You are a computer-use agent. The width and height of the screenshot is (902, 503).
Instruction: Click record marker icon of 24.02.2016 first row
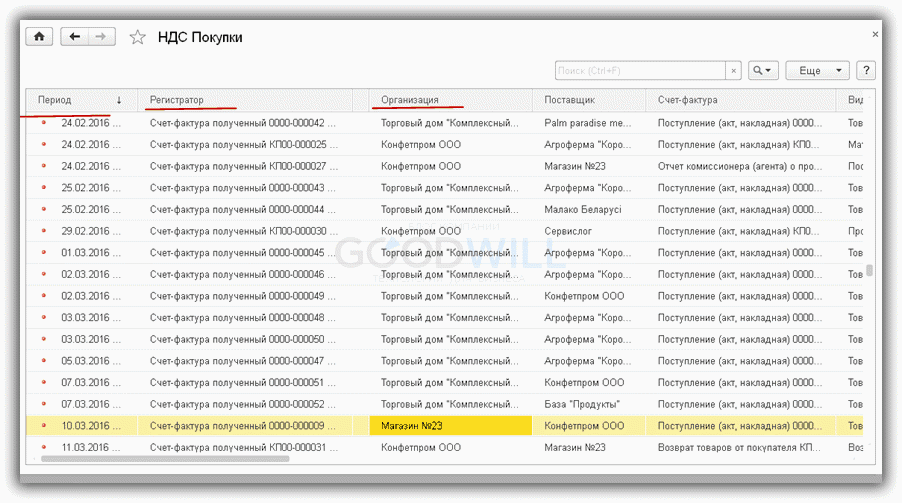tap(43, 123)
